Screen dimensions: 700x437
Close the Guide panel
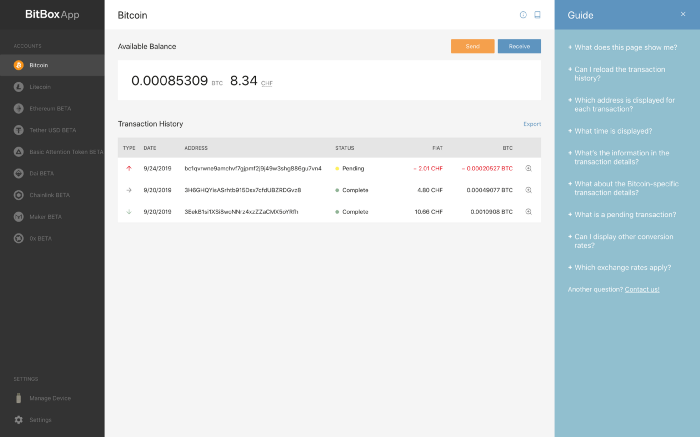click(683, 14)
